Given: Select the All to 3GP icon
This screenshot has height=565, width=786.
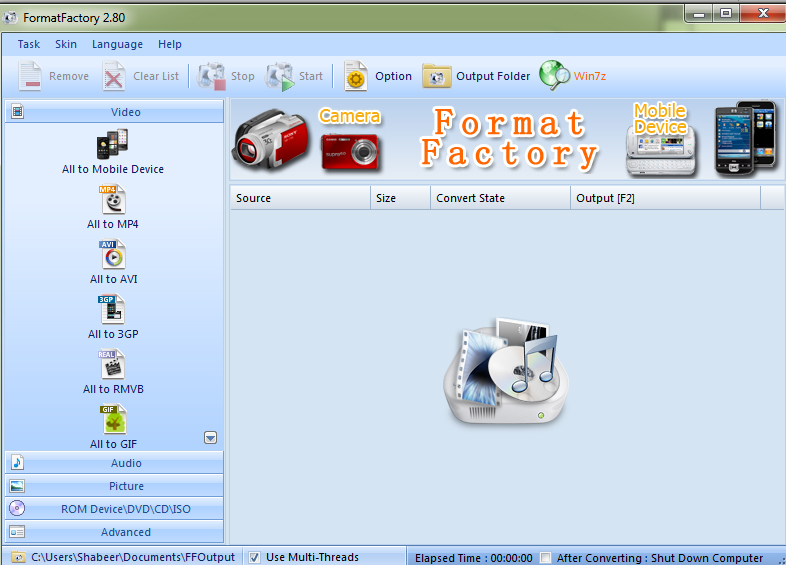Looking at the screenshot, I should point(112,309).
